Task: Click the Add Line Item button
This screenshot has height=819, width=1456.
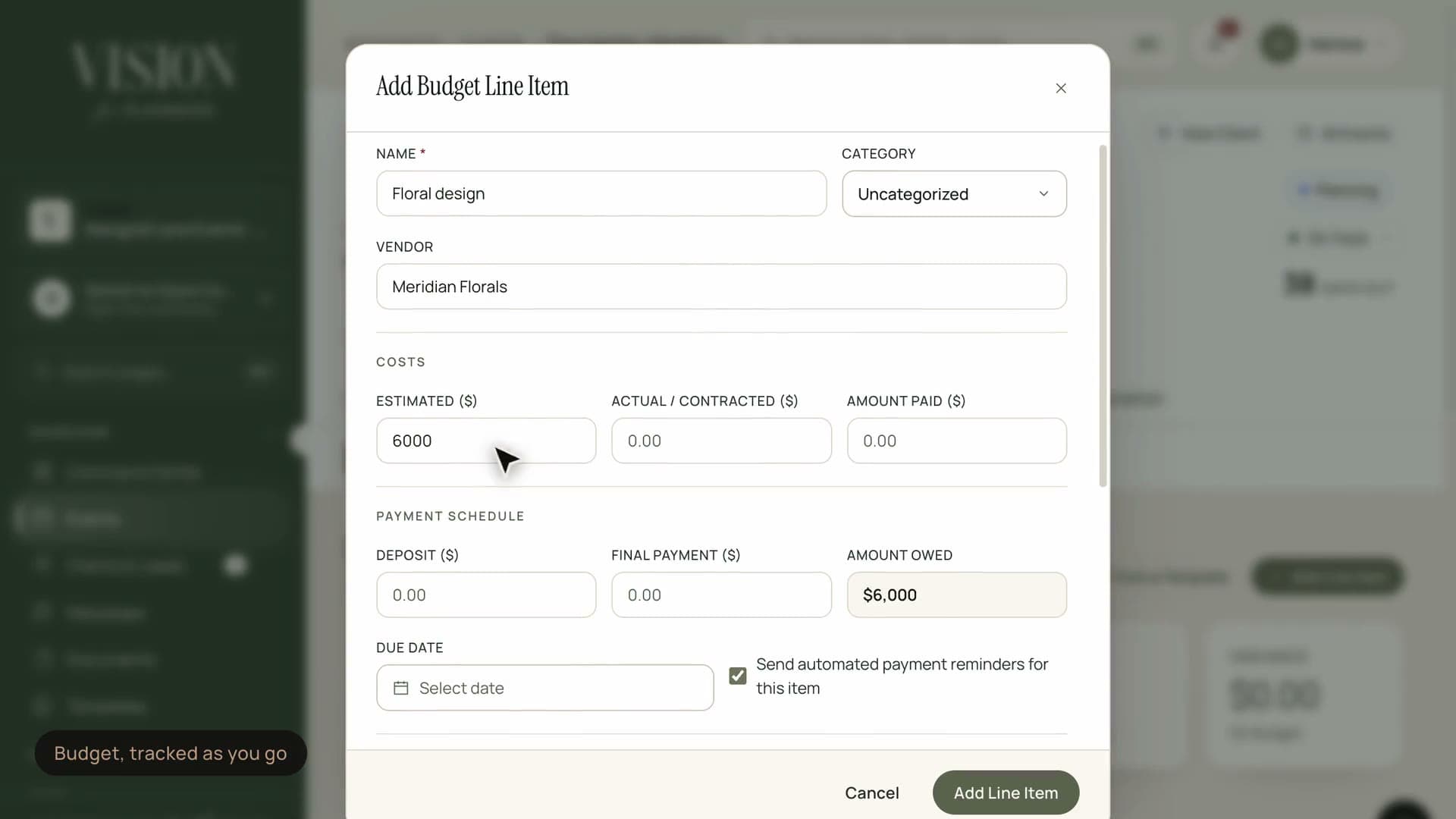Action: point(1006,792)
